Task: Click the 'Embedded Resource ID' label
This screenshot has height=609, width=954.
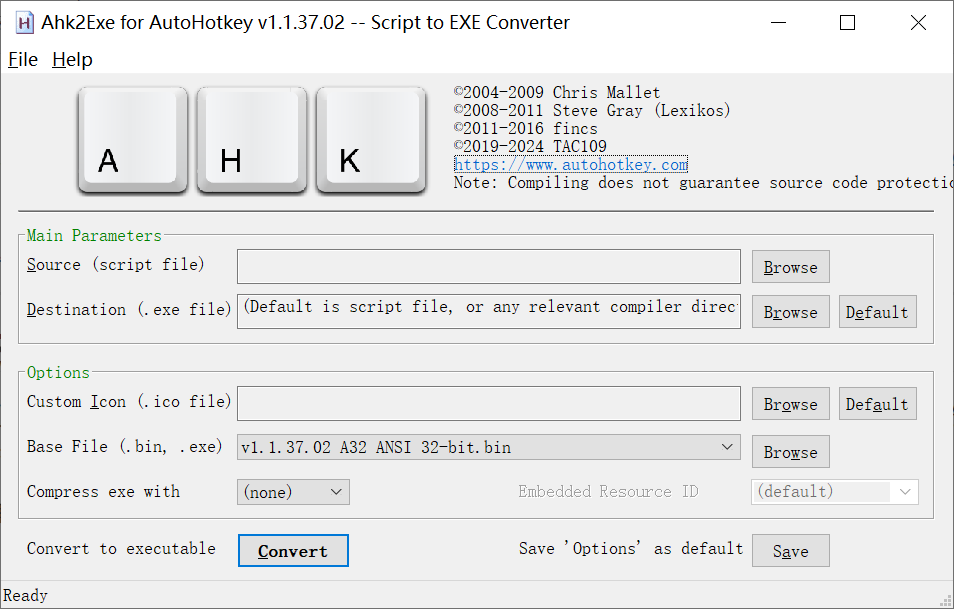Action: pyautogui.click(x=608, y=492)
